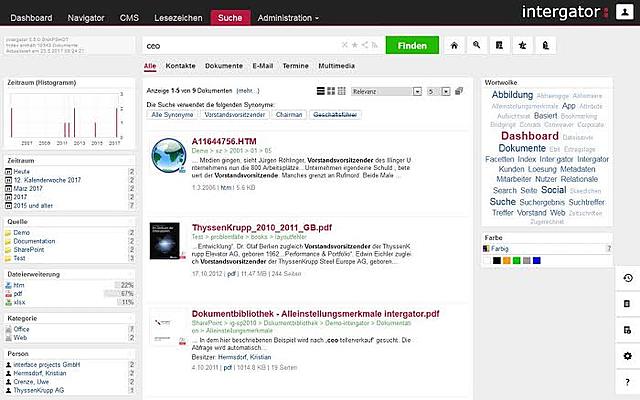Open the Relevanz sort dropdown
The width and height of the screenshot is (640, 400).
click(x=386, y=91)
